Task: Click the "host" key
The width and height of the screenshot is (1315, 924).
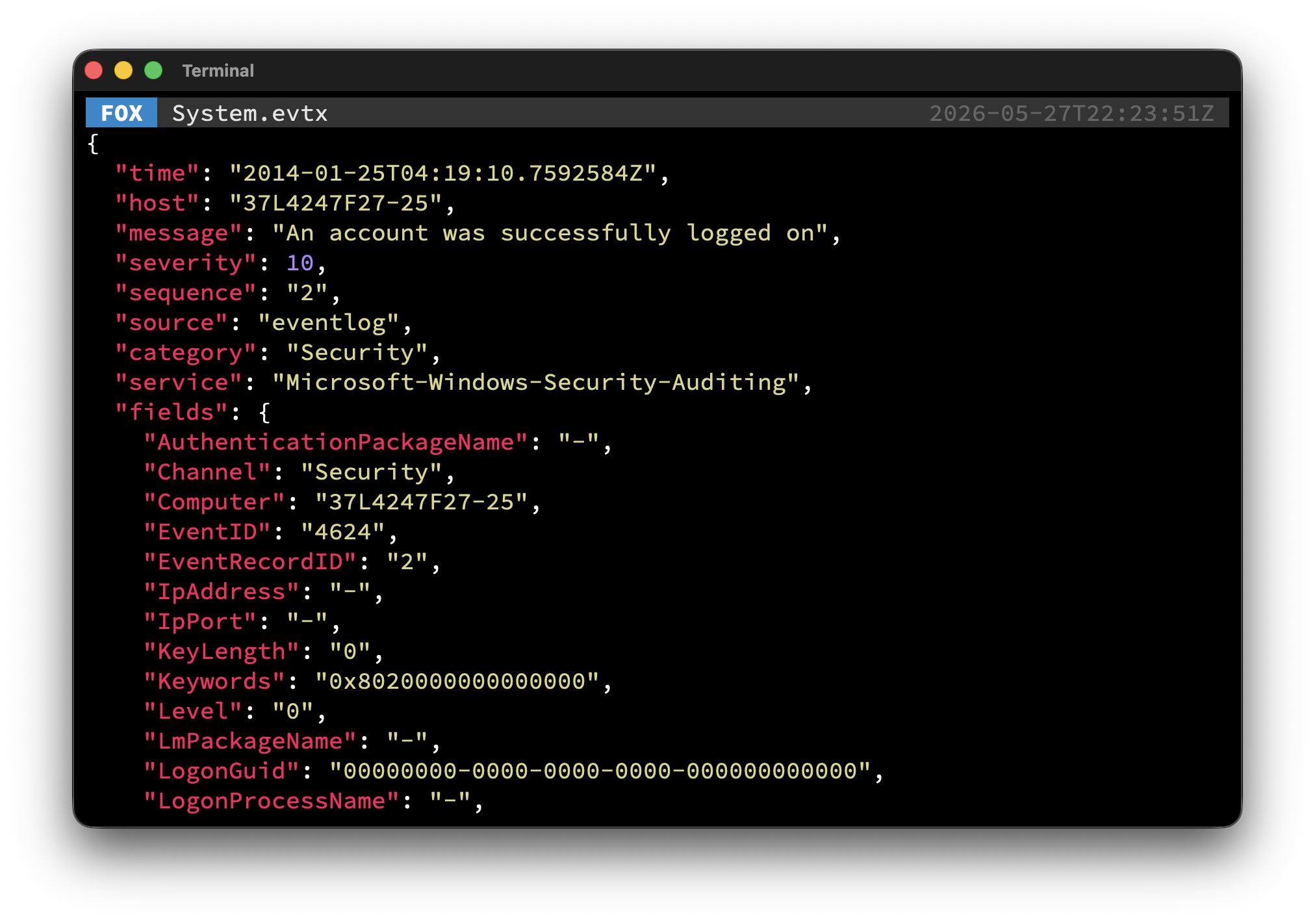Action: (157, 203)
